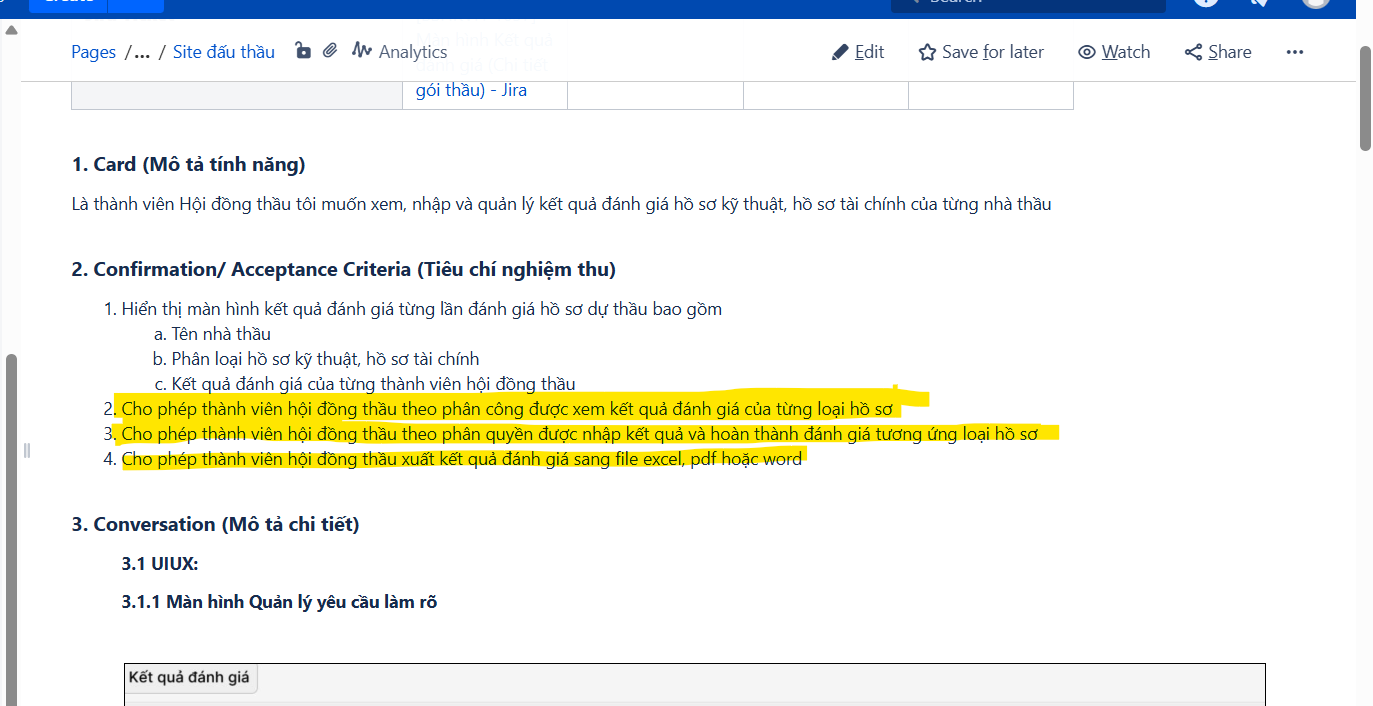Expand the collapsed breadcrumb ellipsis
This screenshot has width=1373, height=706.
tap(142, 52)
